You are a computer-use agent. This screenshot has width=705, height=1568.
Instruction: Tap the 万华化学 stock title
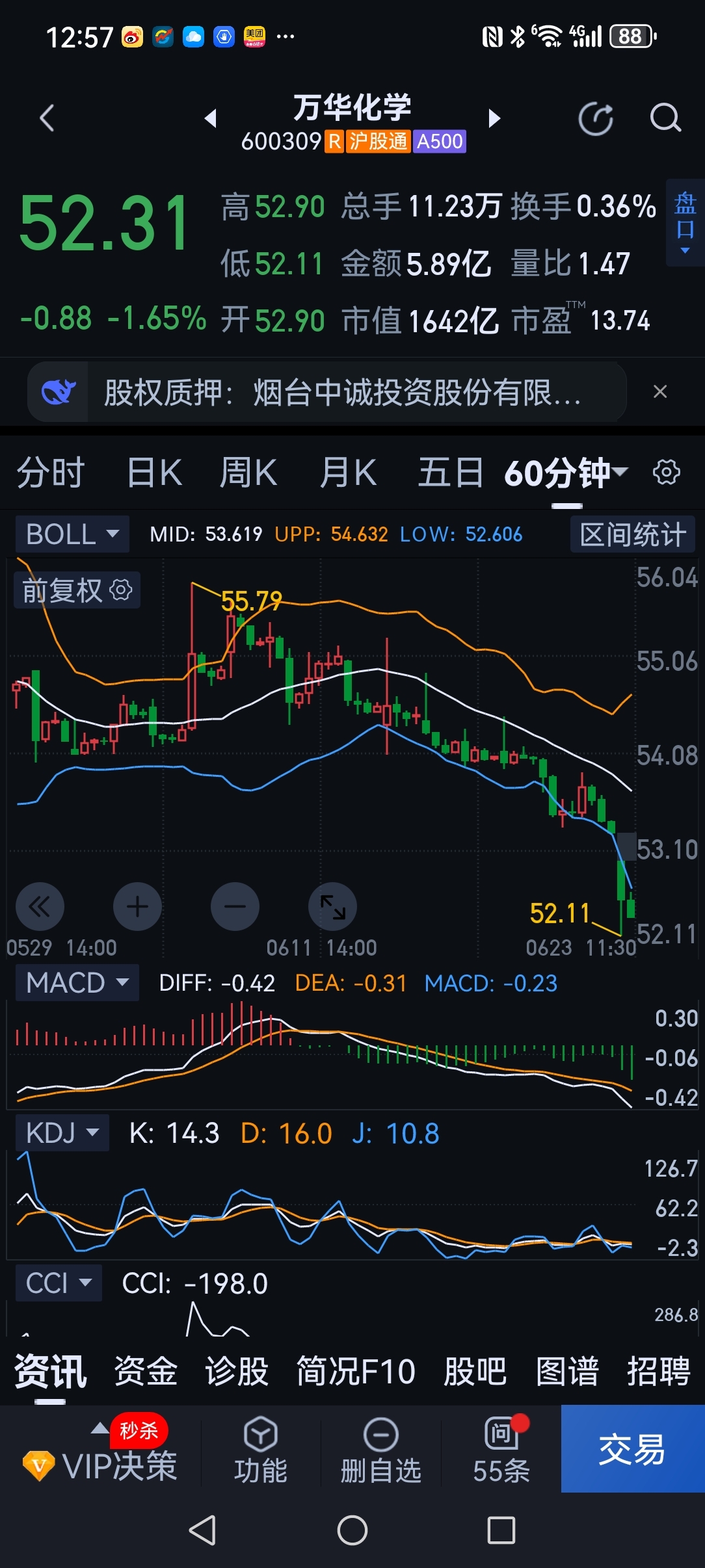click(x=352, y=107)
